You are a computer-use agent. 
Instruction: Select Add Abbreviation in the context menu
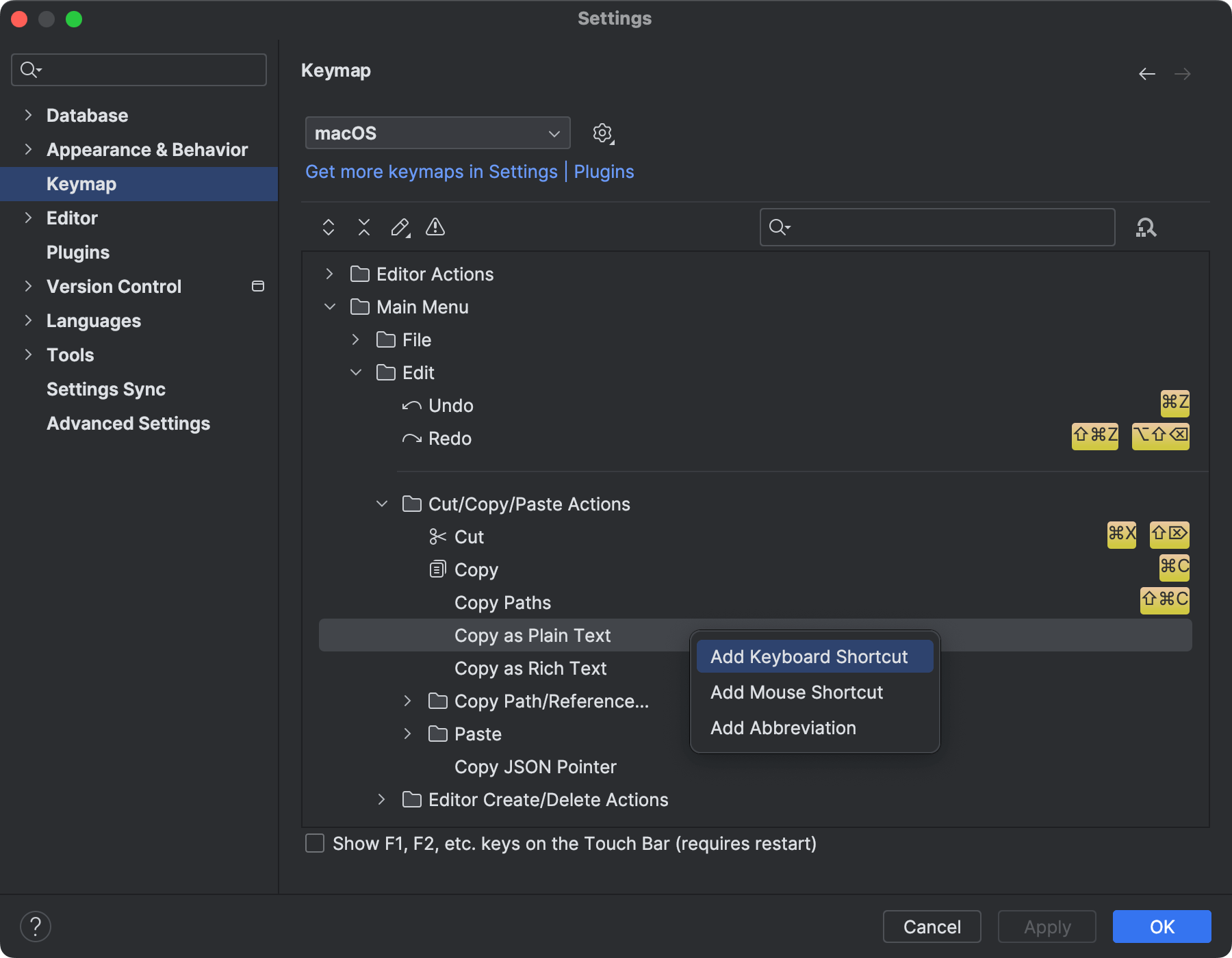[x=782, y=727]
